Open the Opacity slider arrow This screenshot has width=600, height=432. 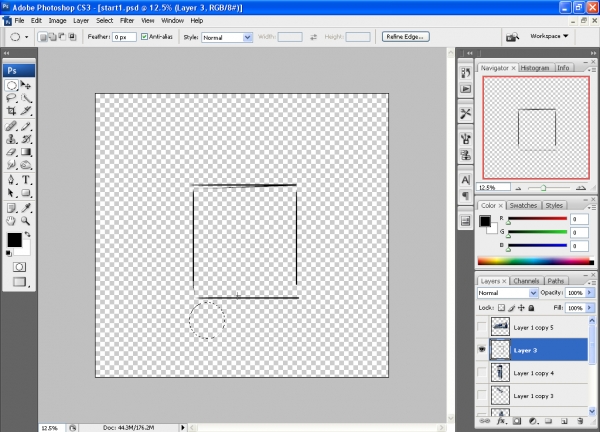tap(590, 293)
